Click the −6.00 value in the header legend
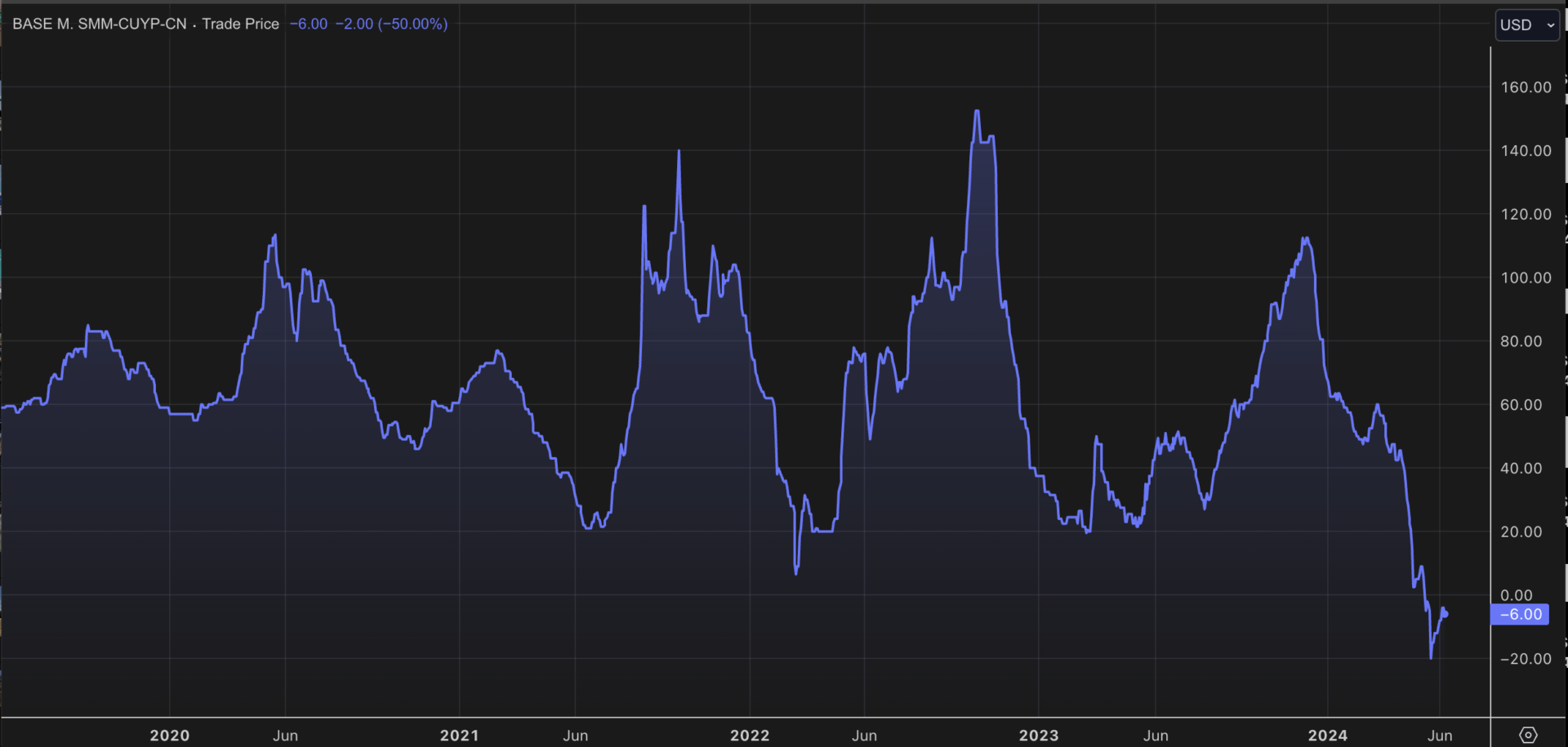 point(309,24)
